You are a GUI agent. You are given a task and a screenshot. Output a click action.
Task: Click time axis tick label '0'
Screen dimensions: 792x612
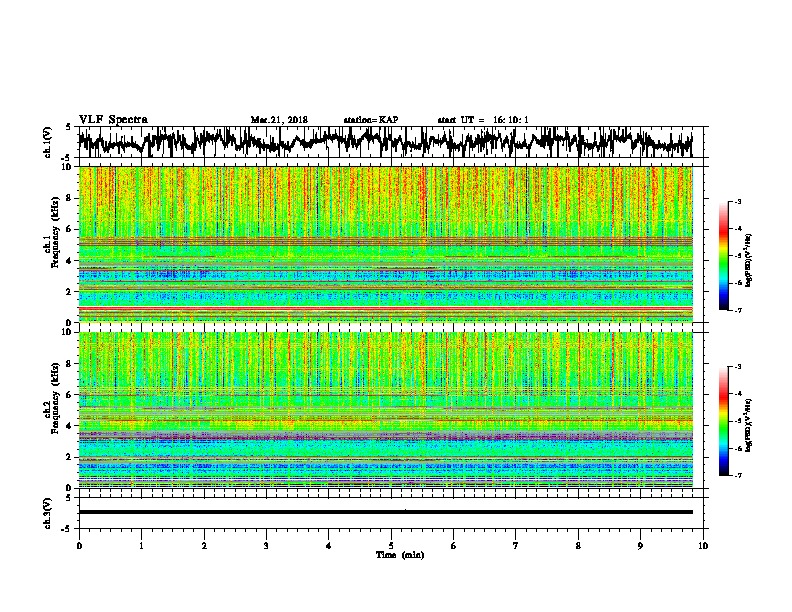point(79,546)
